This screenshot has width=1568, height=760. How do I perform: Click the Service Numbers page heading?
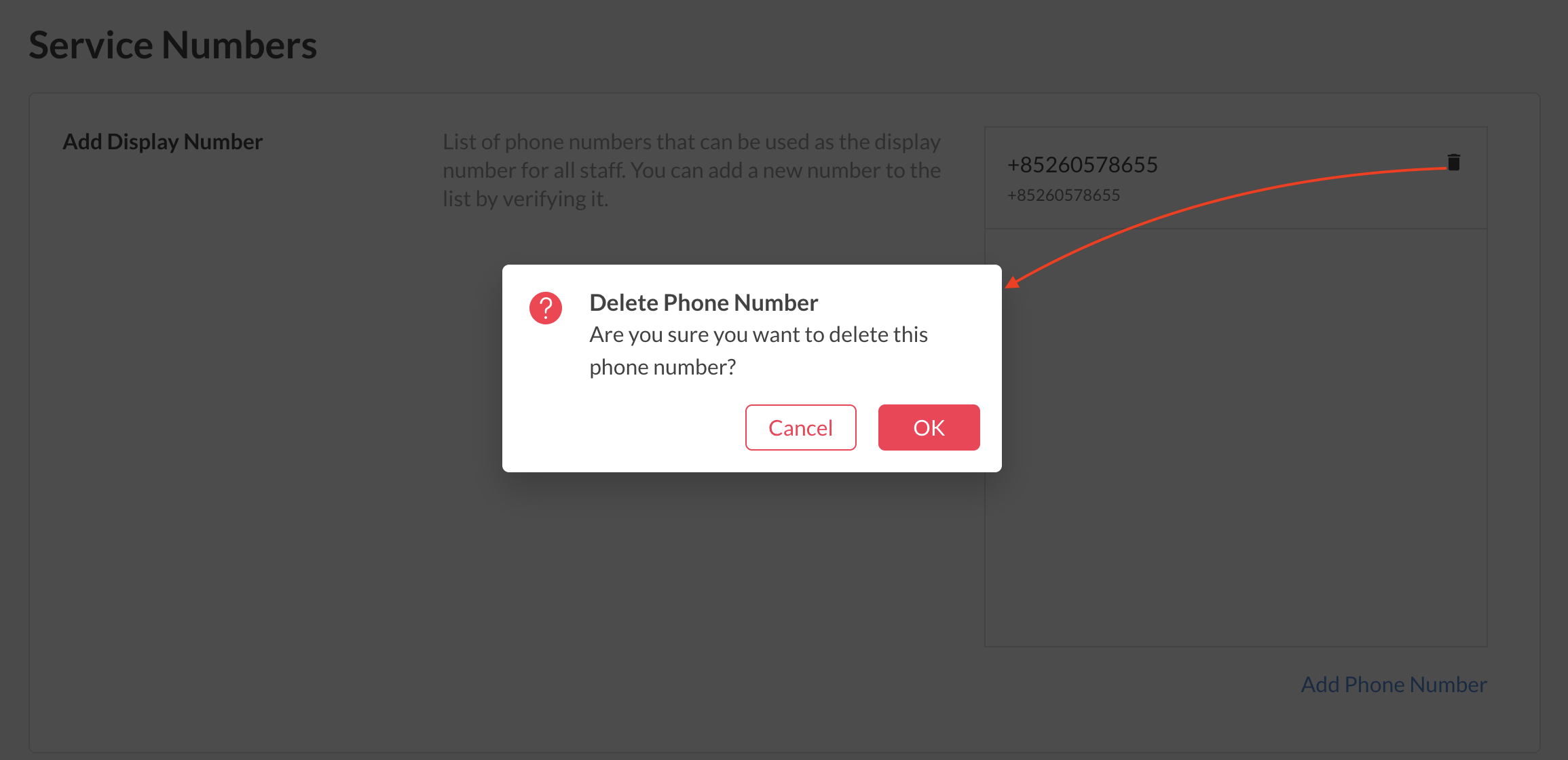173,45
